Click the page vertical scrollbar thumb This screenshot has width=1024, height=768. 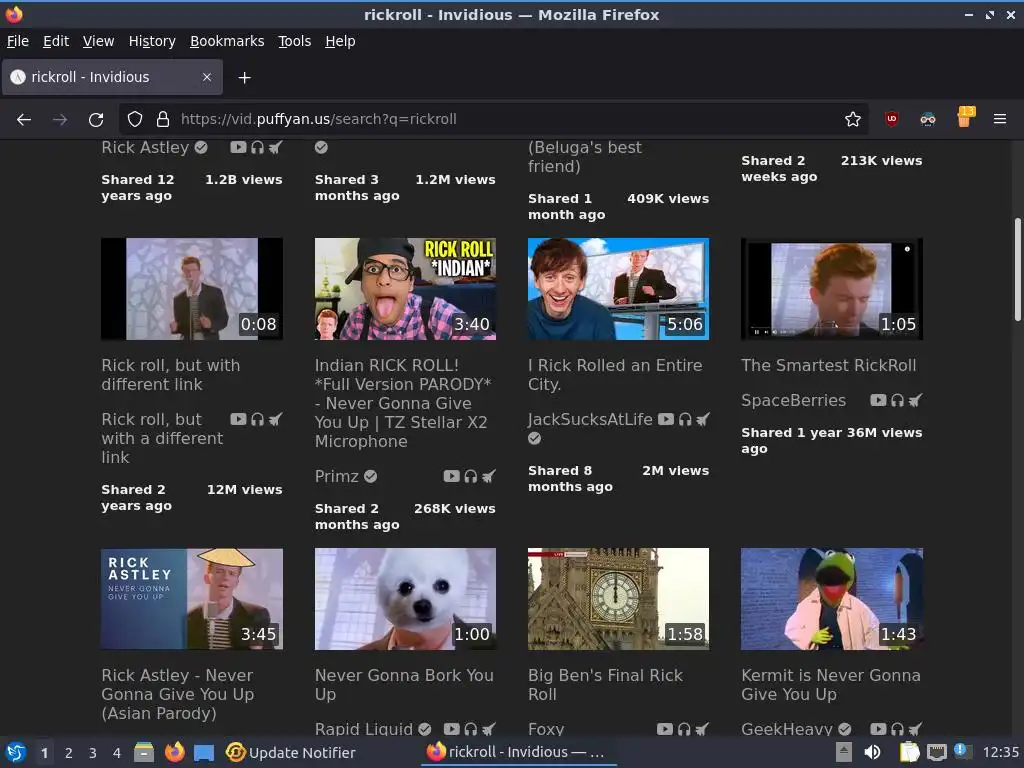click(x=1017, y=269)
